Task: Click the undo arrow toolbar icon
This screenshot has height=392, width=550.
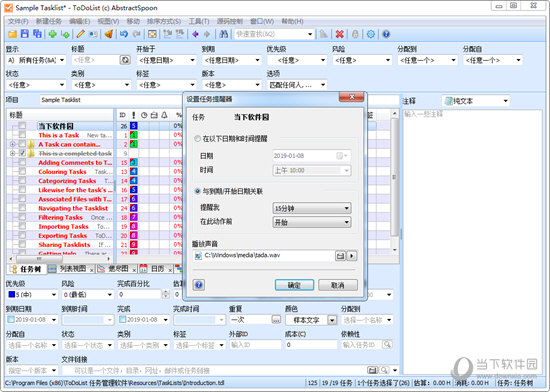Action: pos(123,34)
